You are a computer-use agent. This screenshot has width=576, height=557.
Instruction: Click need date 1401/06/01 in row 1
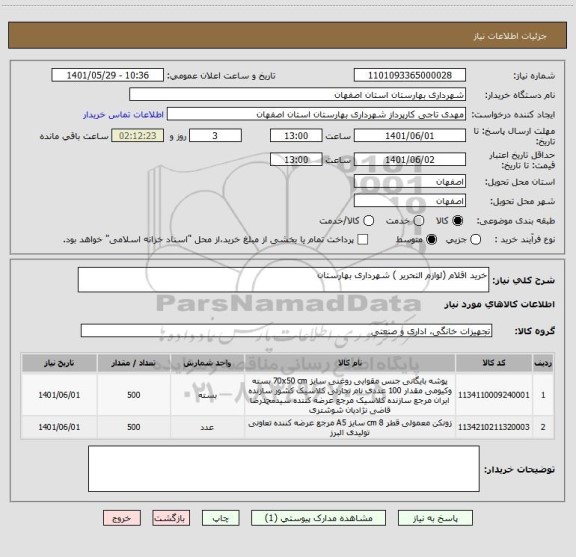[59, 395]
